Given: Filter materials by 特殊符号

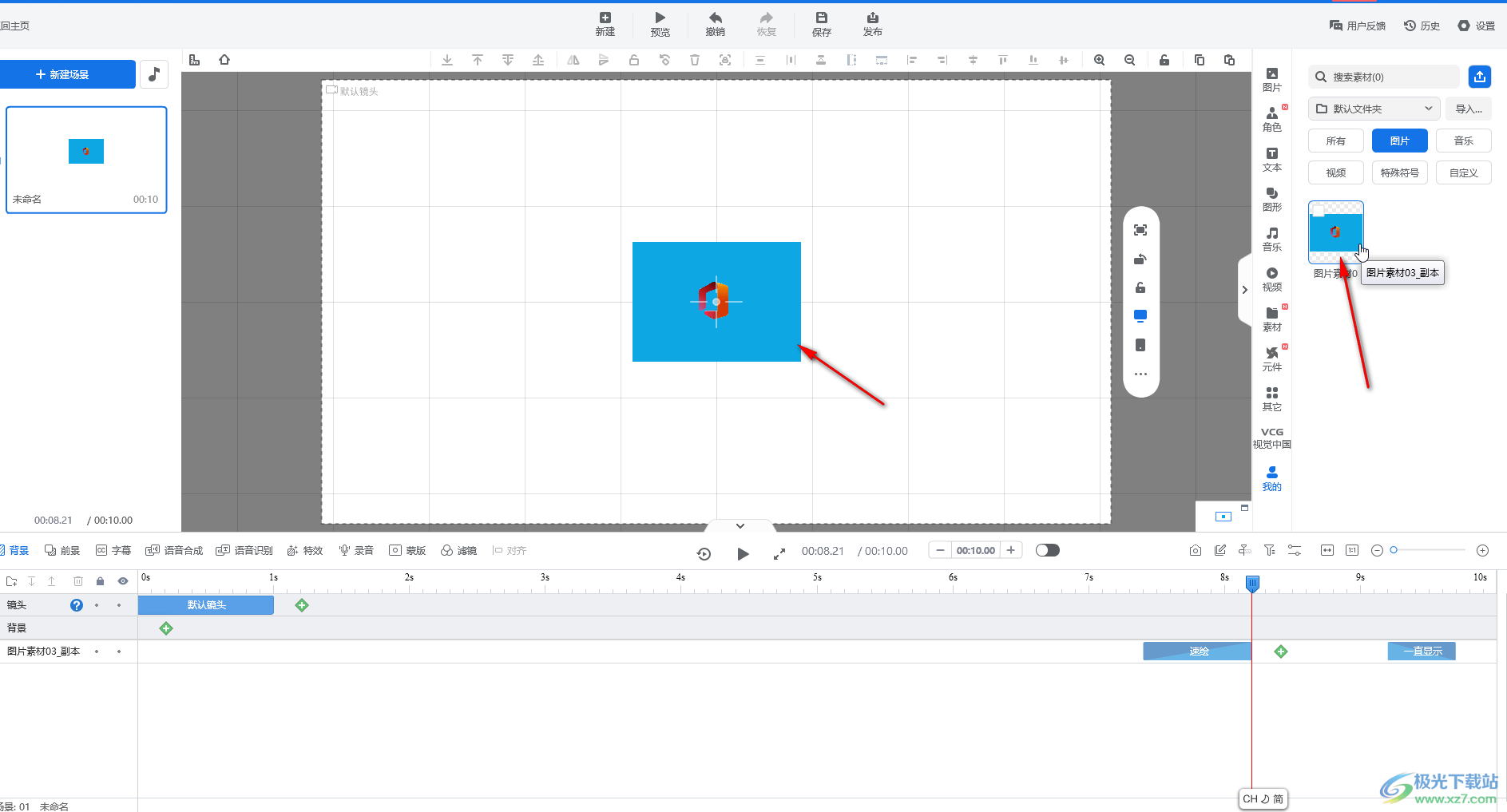Looking at the screenshot, I should [x=1400, y=172].
